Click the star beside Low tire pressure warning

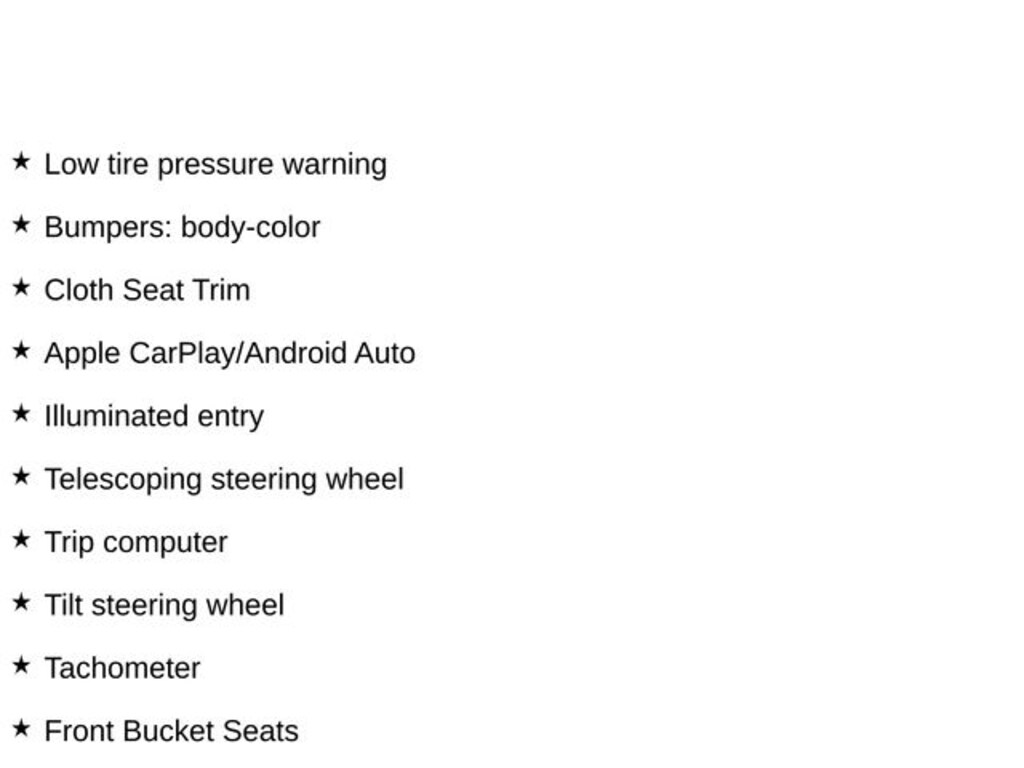click(21, 161)
